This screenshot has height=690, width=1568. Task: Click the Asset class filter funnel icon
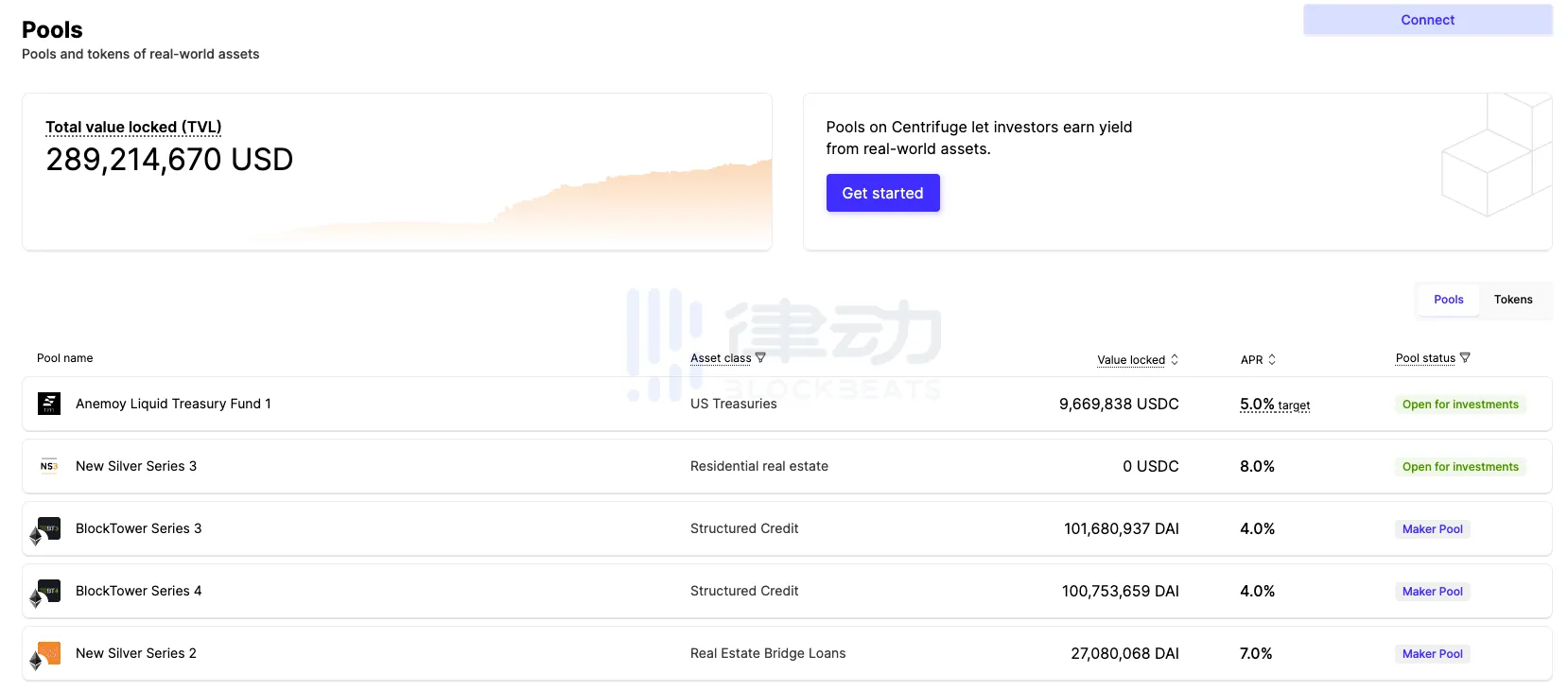point(760,358)
